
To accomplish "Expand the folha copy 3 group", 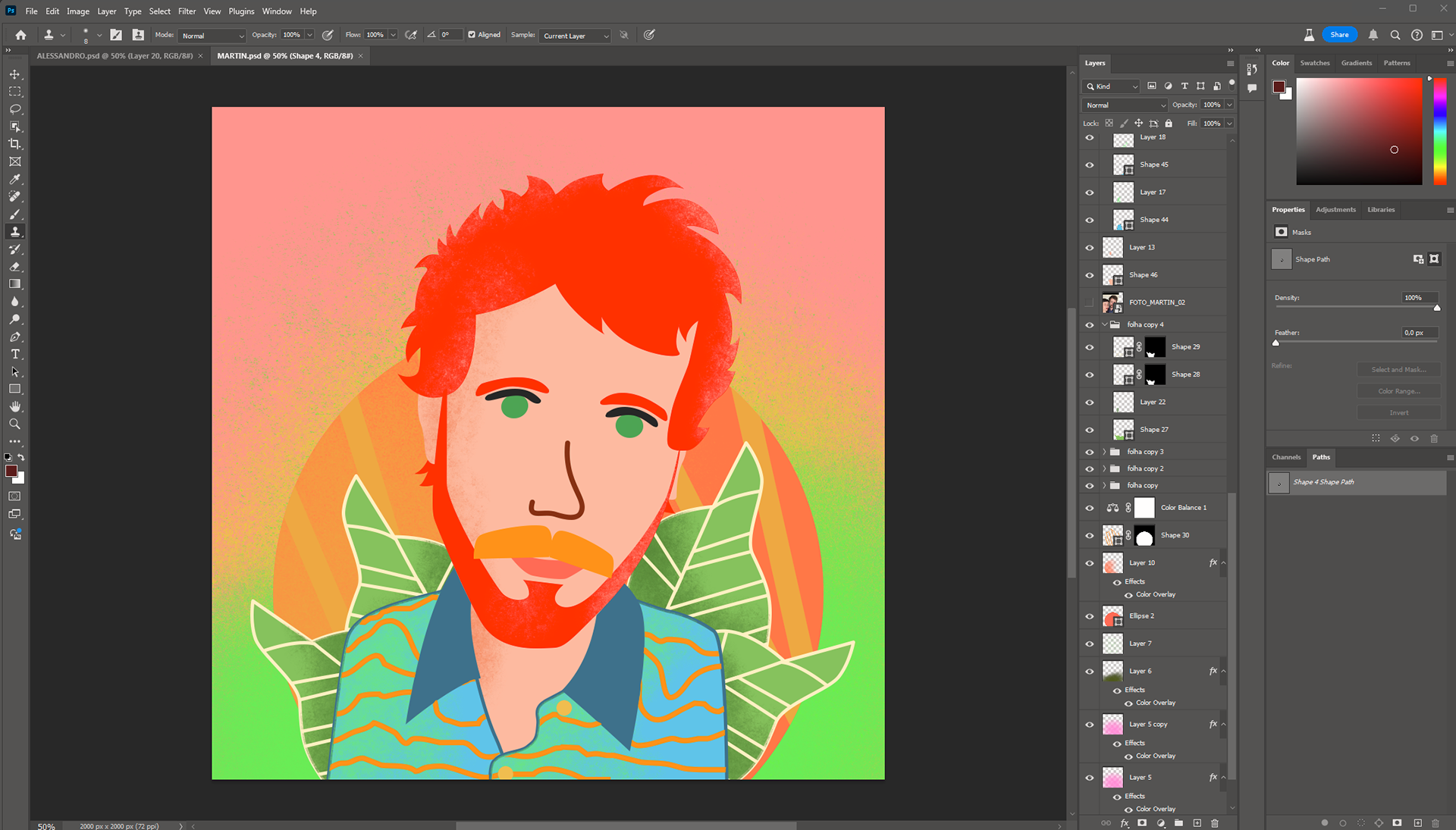I will click(1104, 452).
